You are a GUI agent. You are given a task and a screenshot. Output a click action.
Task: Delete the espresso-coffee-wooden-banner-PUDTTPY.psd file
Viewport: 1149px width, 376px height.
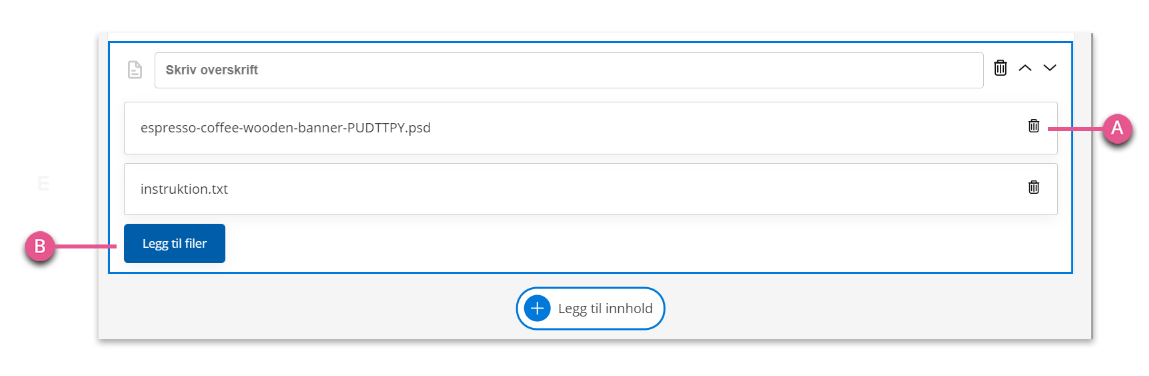click(1033, 126)
